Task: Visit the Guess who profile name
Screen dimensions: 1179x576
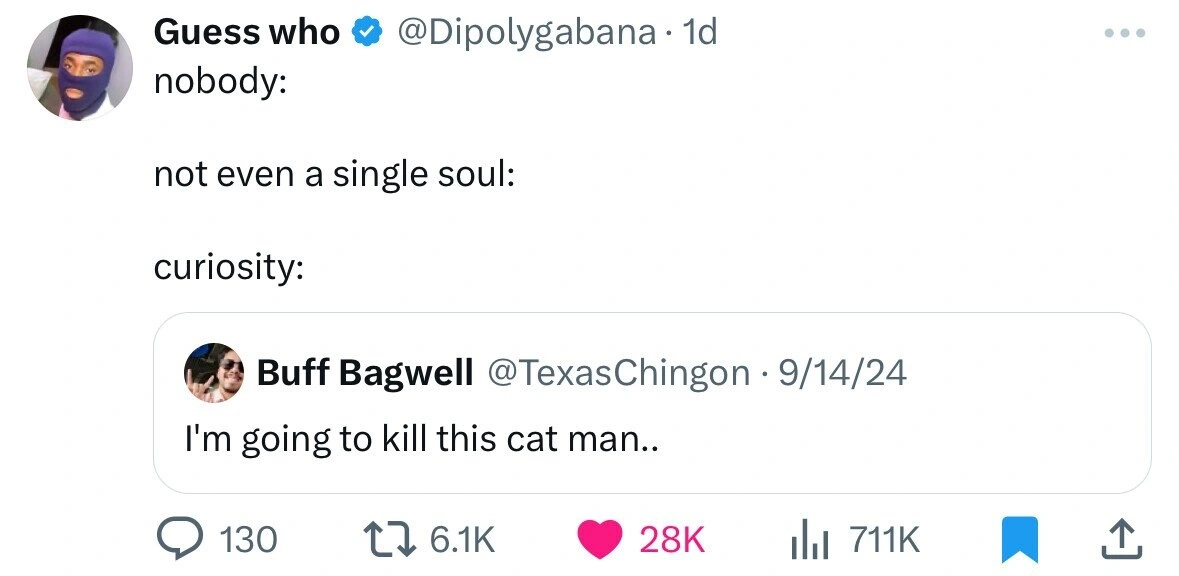Action: [246, 33]
